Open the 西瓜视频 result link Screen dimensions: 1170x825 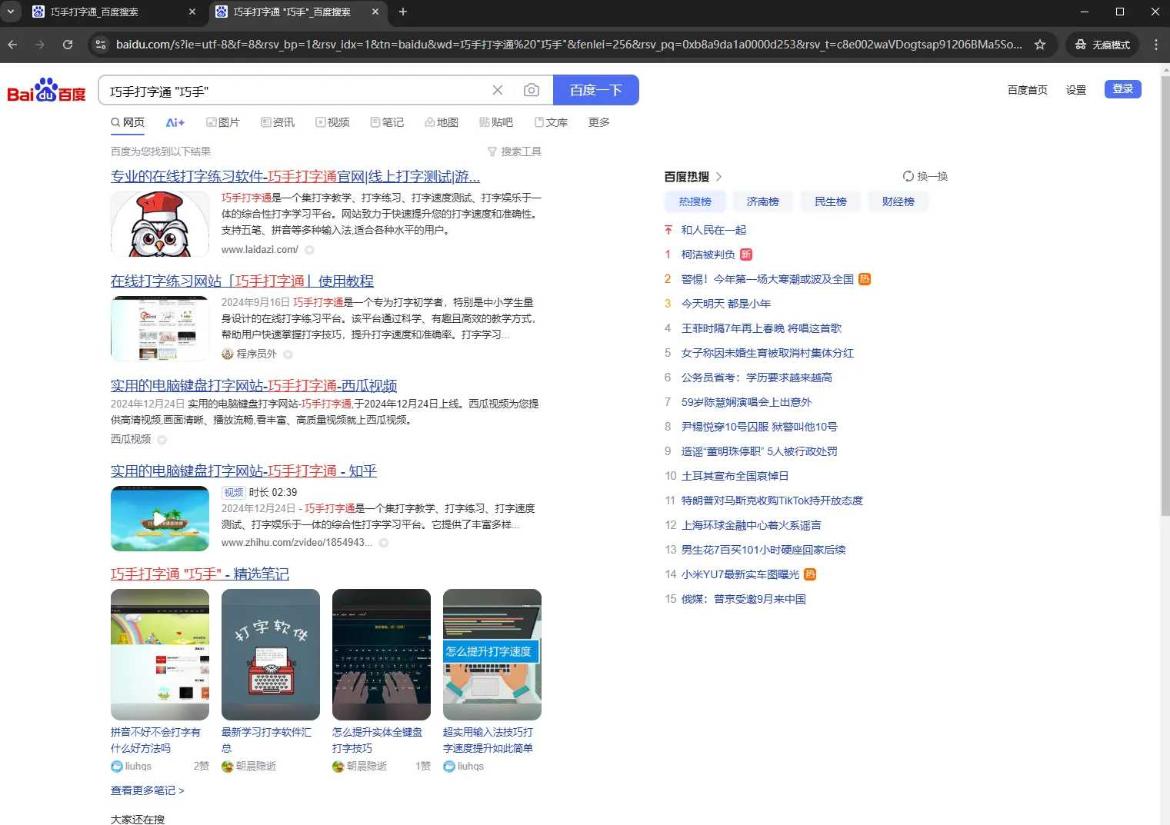click(x=254, y=386)
